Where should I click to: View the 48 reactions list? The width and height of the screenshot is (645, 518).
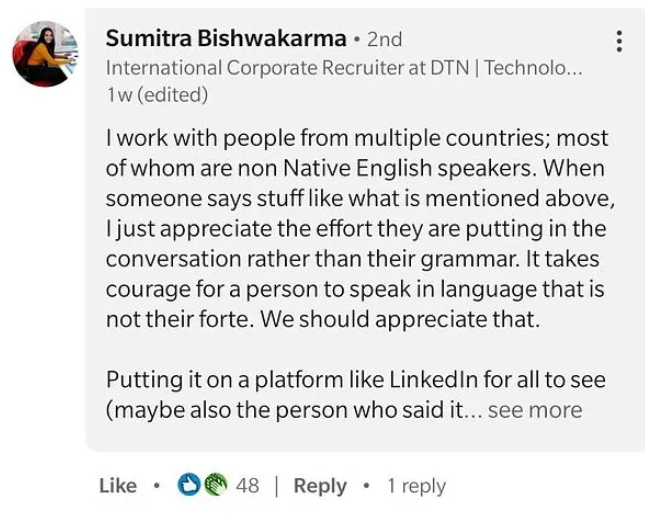click(248, 485)
